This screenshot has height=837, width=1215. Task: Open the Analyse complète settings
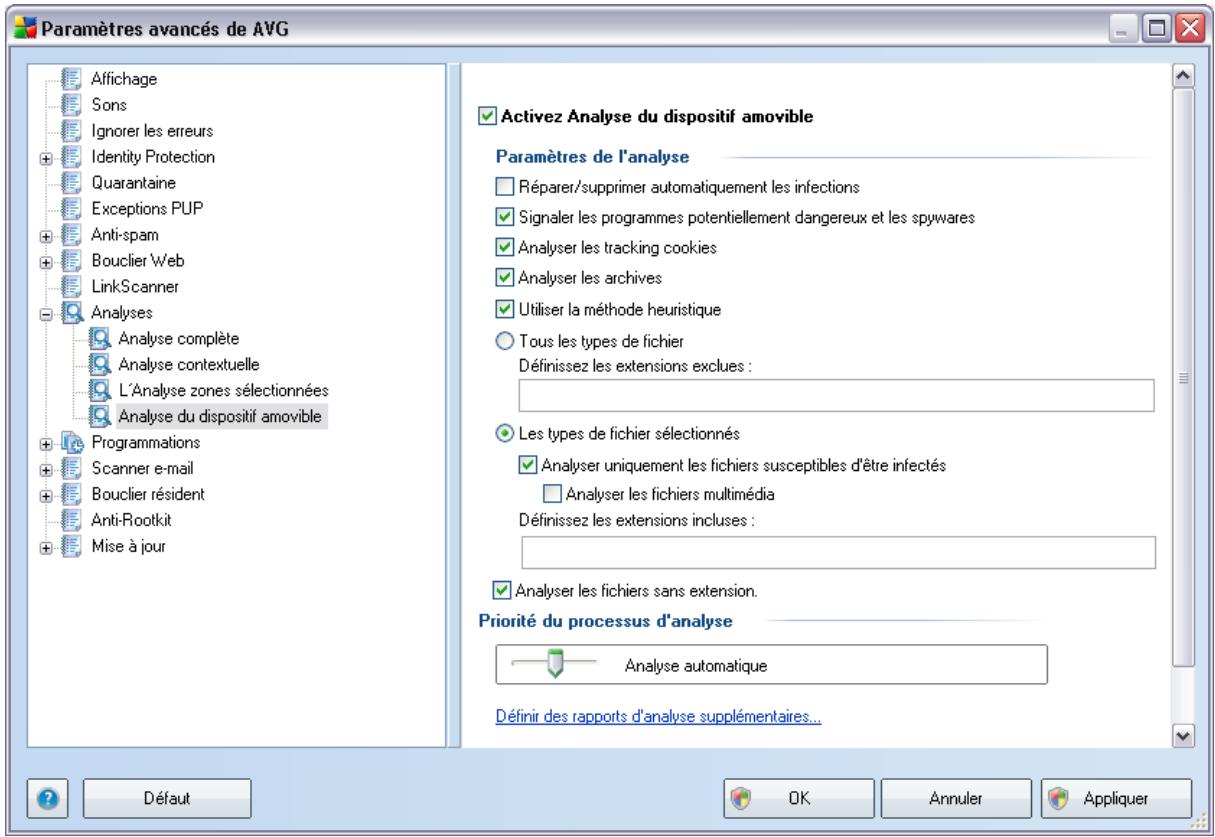click(x=179, y=338)
